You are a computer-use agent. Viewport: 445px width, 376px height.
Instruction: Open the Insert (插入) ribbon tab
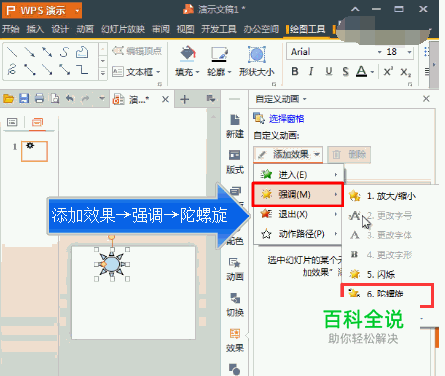tap(35, 29)
